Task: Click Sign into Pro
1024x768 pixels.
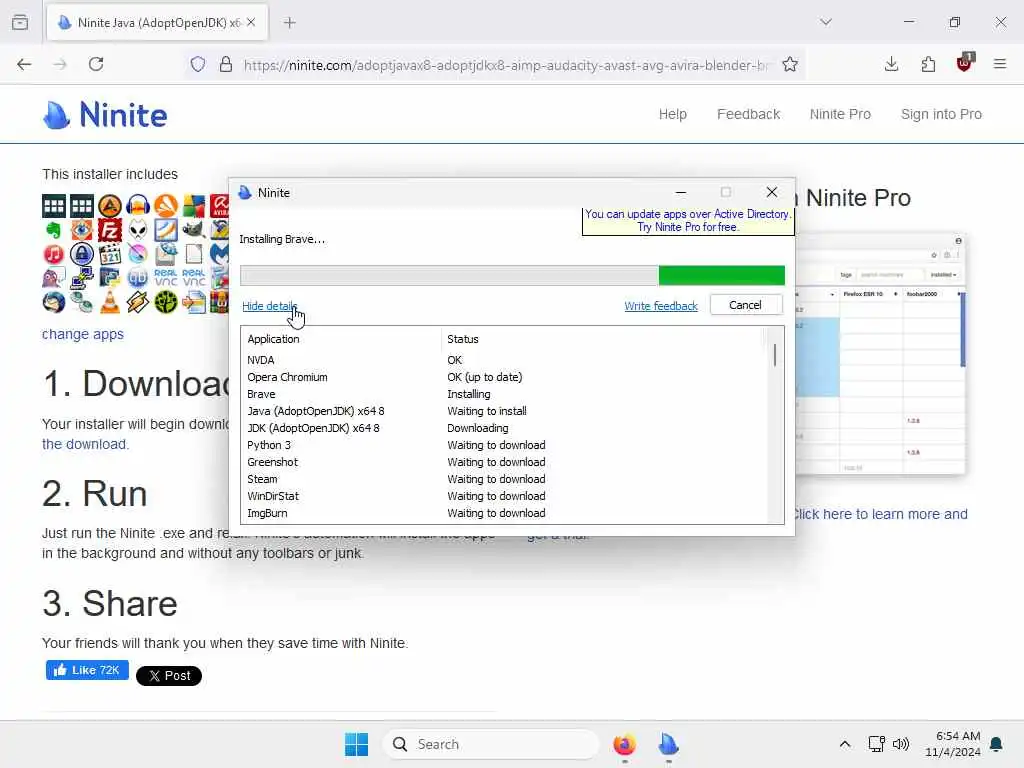Action: coord(941,114)
